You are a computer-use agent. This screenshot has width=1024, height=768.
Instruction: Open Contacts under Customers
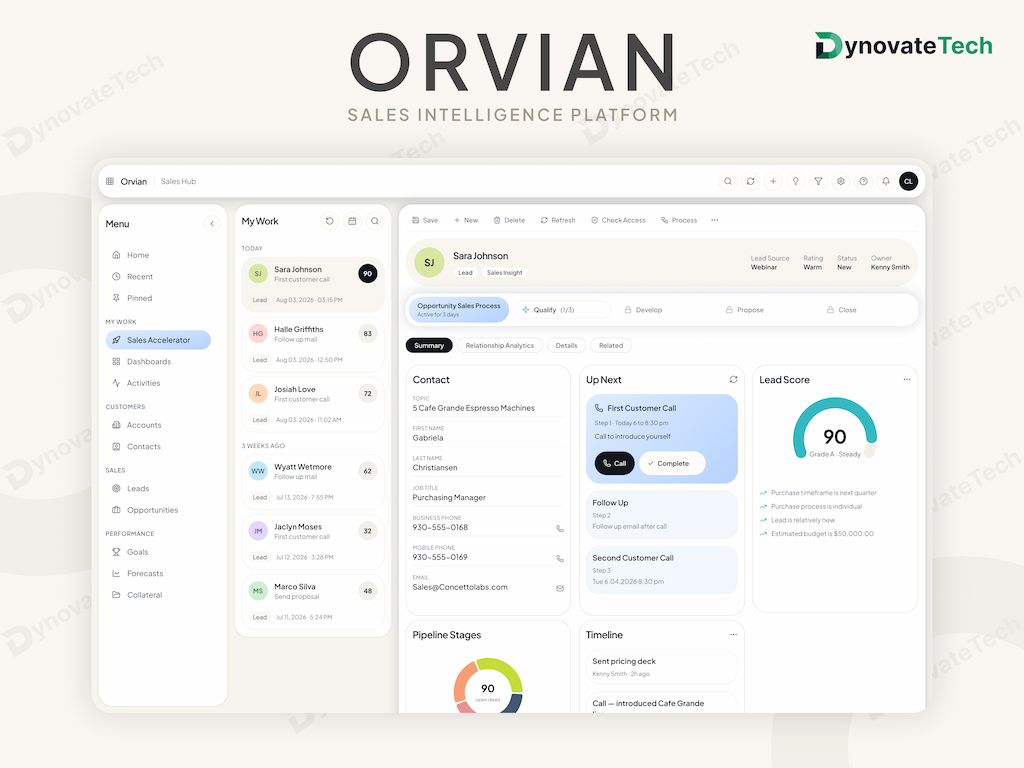pos(158,447)
